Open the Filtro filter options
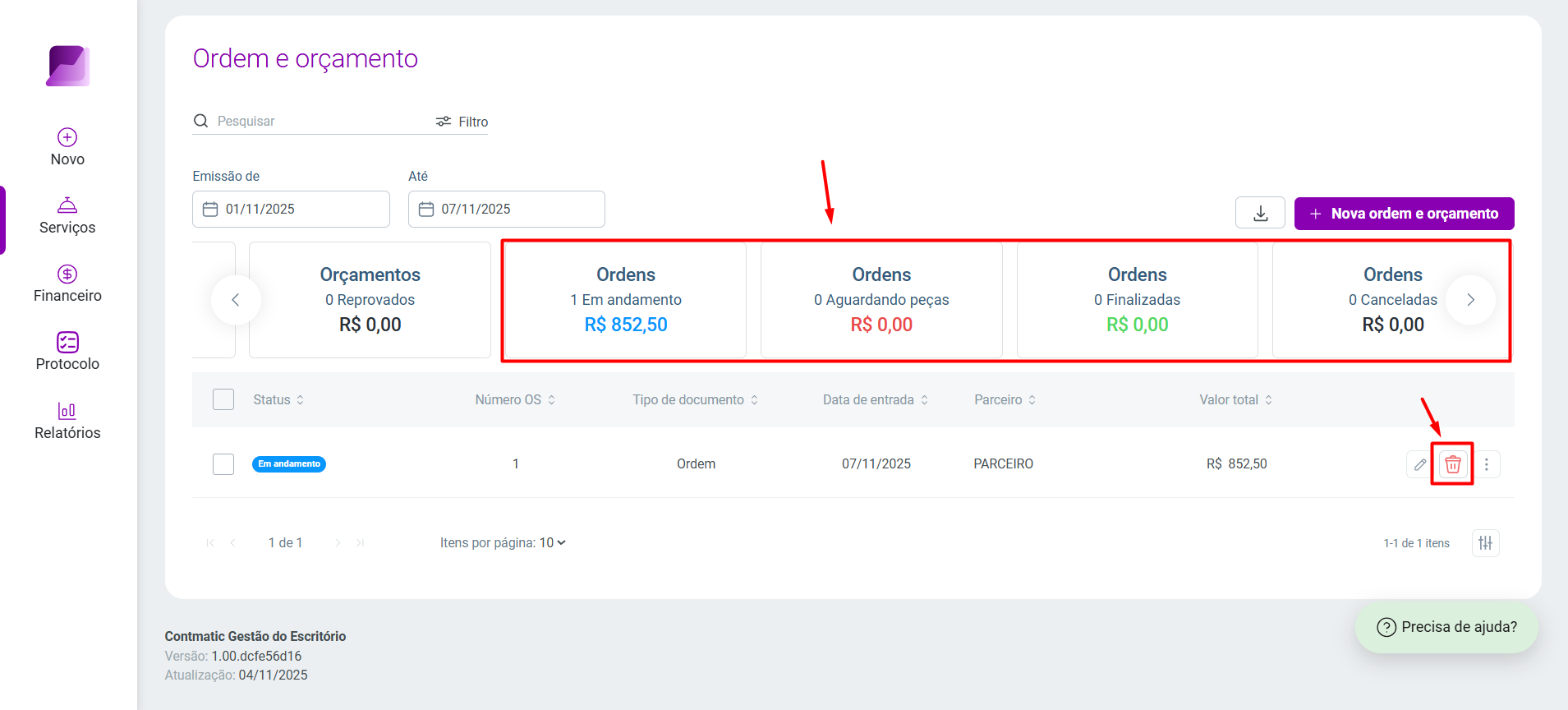 (462, 122)
